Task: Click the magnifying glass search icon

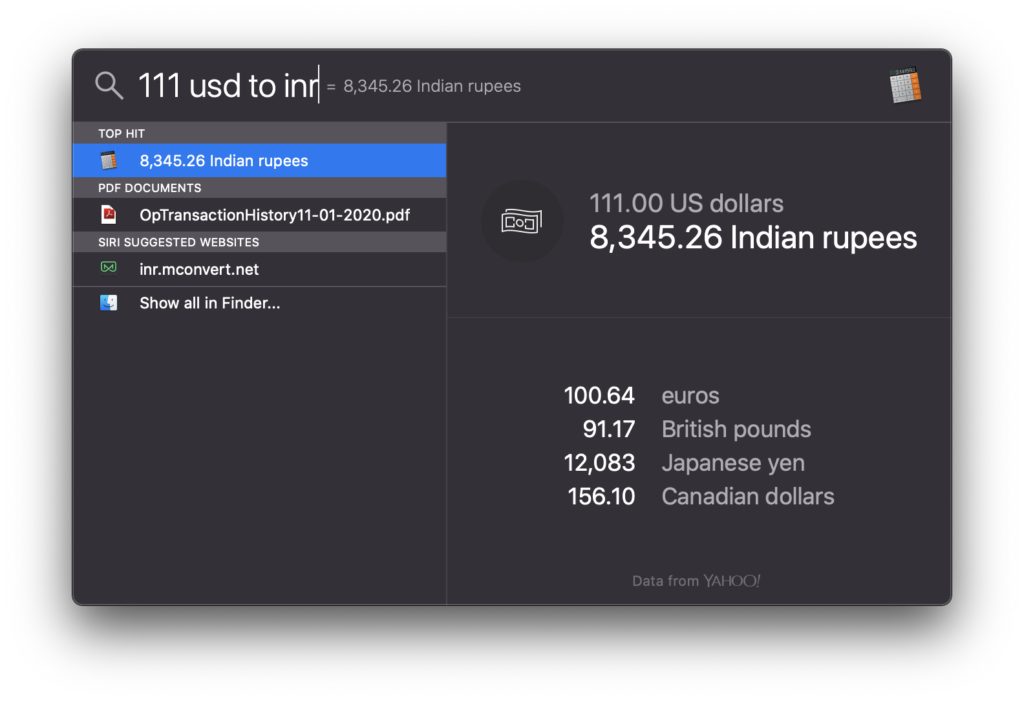Action: (x=109, y=85)
